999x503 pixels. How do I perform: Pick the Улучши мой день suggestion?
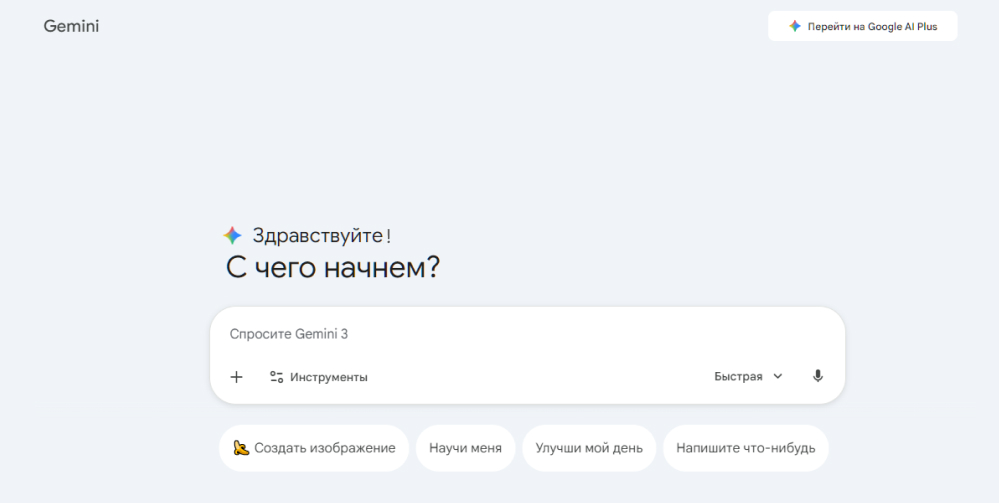point(589,448)
